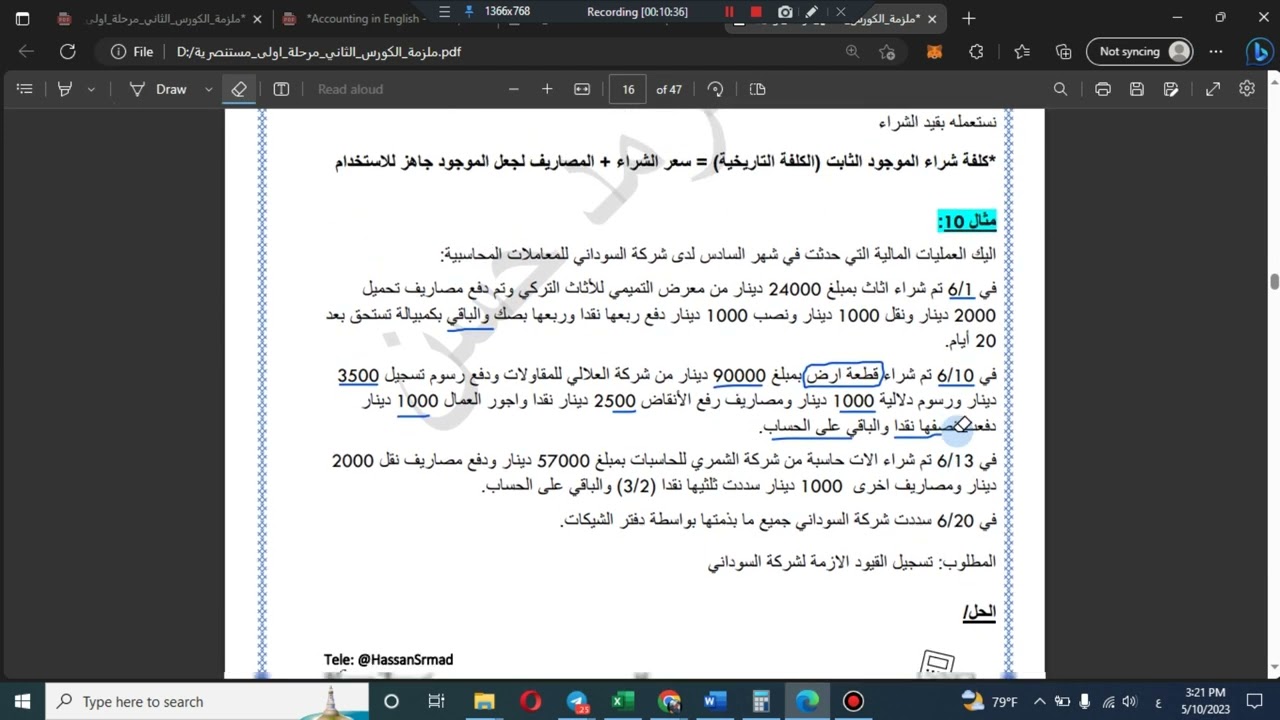
Task: Refresh the browser page
Action: point(68,52)
